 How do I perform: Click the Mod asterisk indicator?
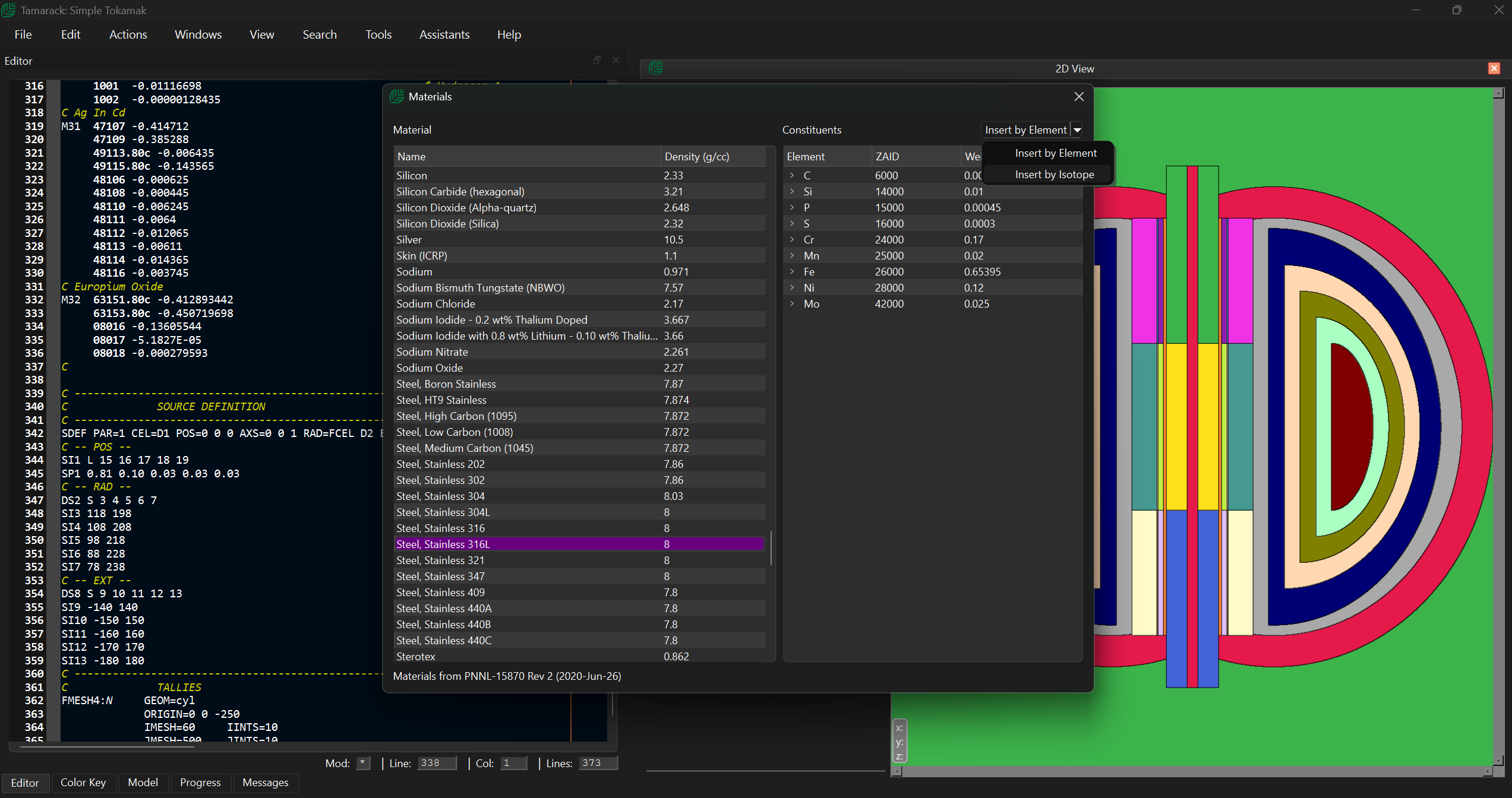364,763
